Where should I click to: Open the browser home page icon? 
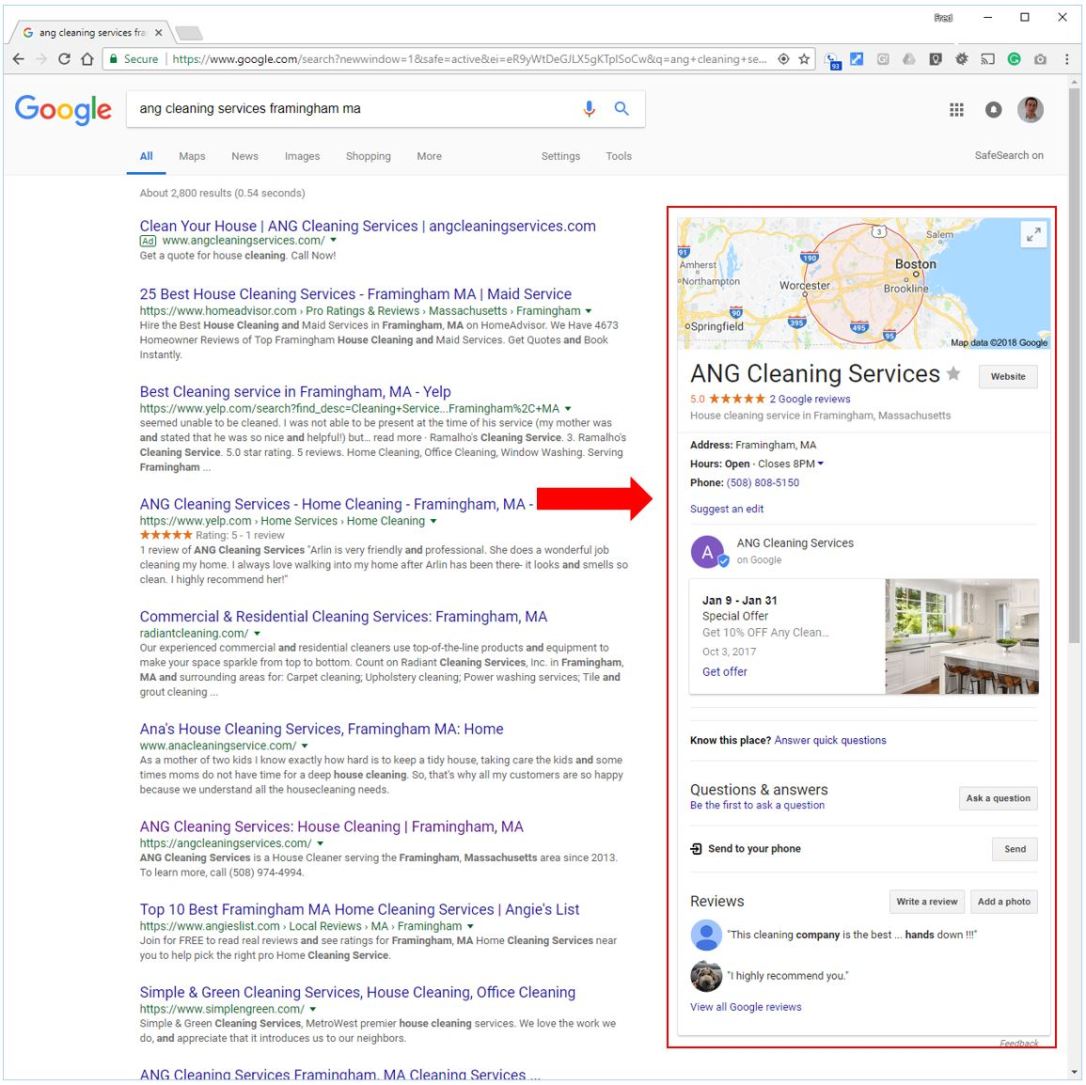point(87,60)
